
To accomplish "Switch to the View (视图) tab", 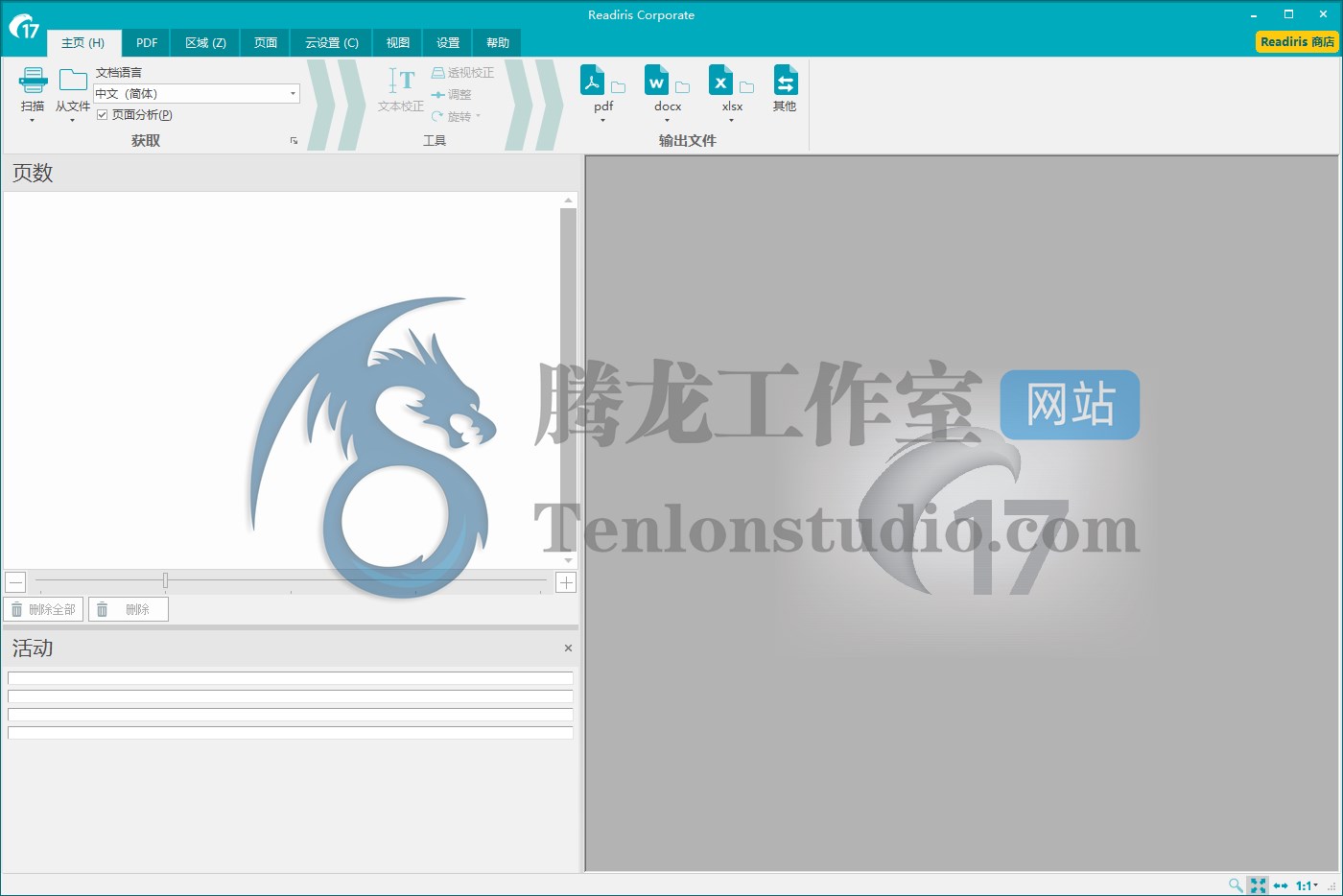I will pyautogui.click(x=398, y=43).
